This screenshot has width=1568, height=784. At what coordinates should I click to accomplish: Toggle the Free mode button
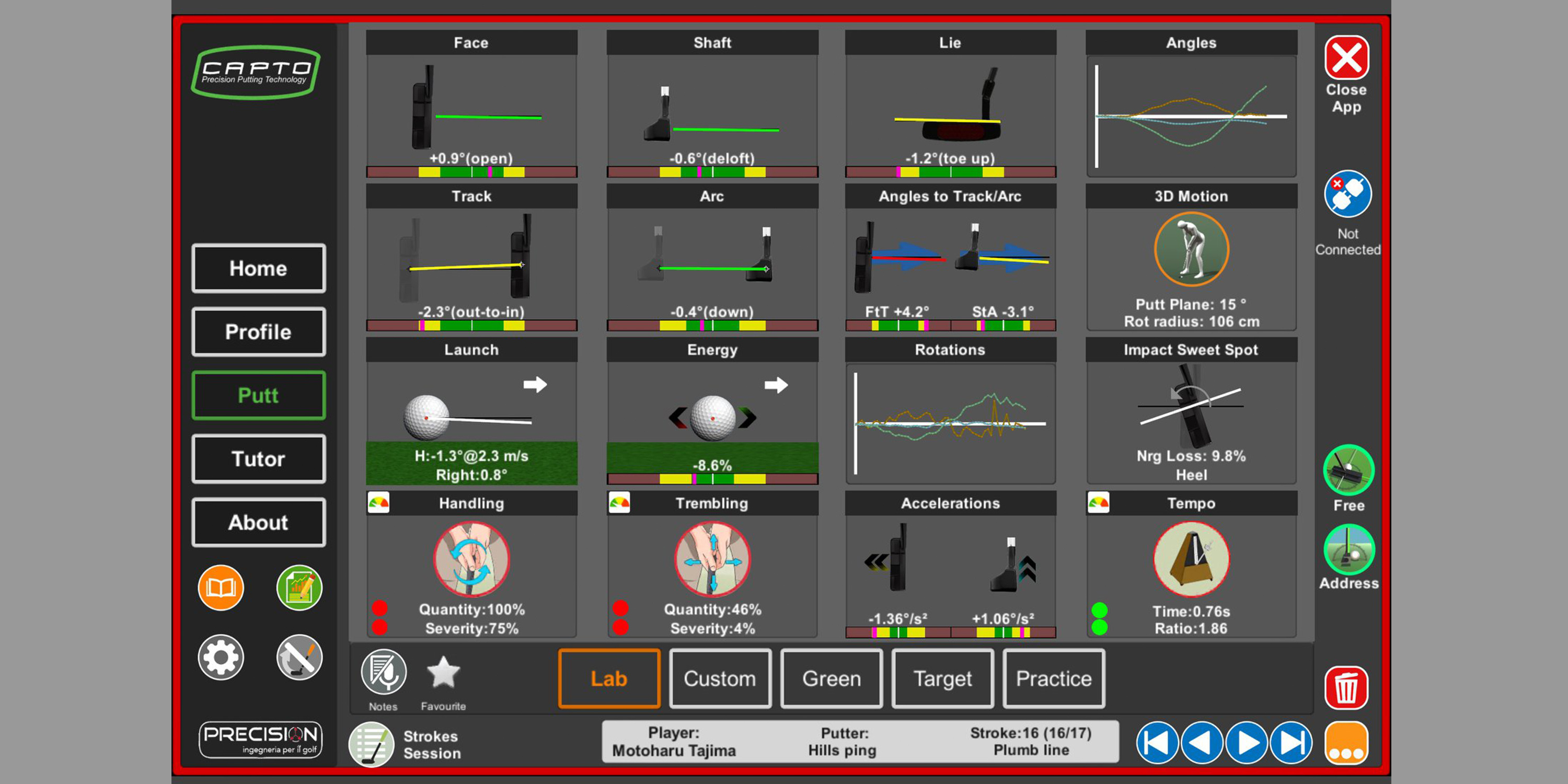tap(1348, 470)
